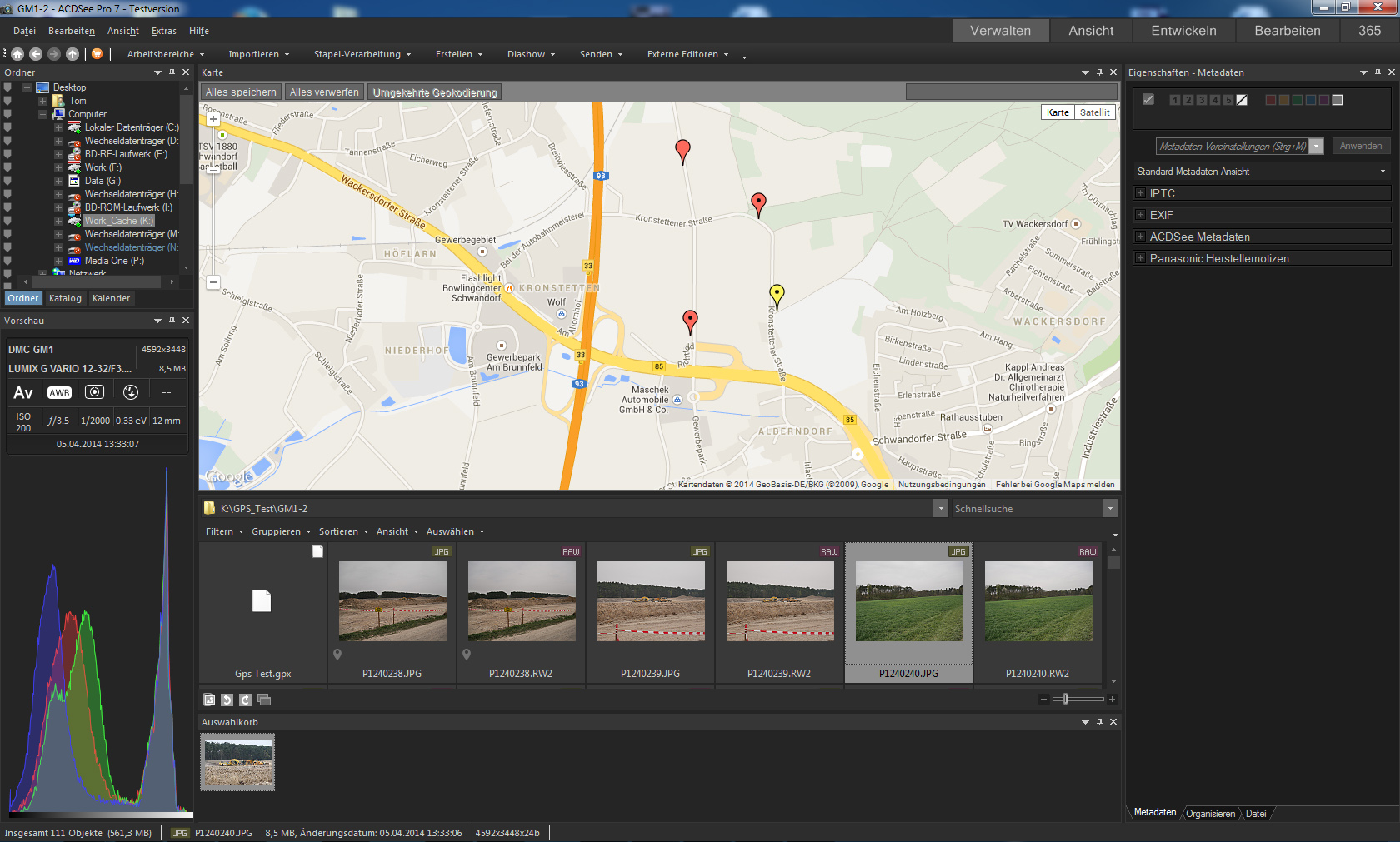Rotate left using the counter-clockwise icon
The image size is (1400, 842).
coord(227,700)
